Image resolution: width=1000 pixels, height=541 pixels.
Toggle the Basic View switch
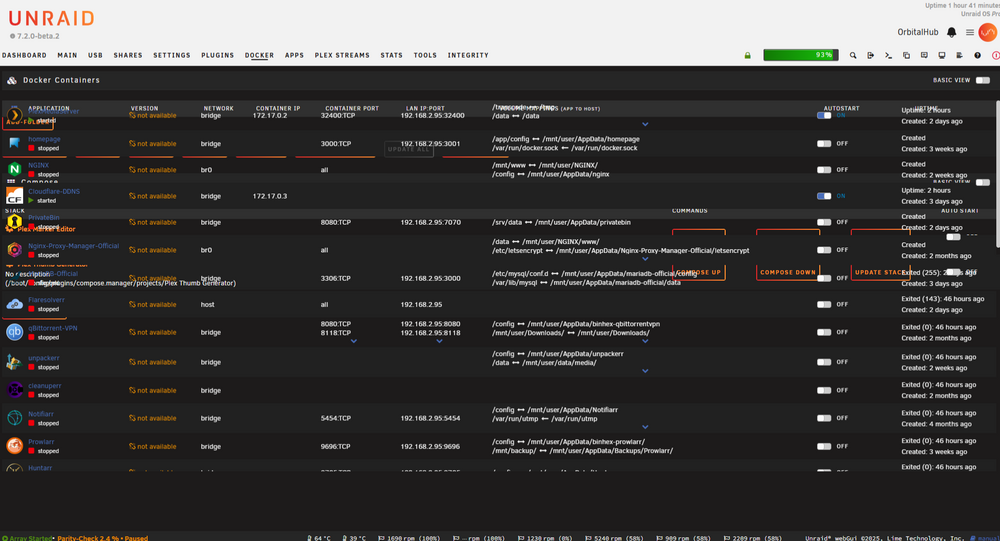[983, 80]
